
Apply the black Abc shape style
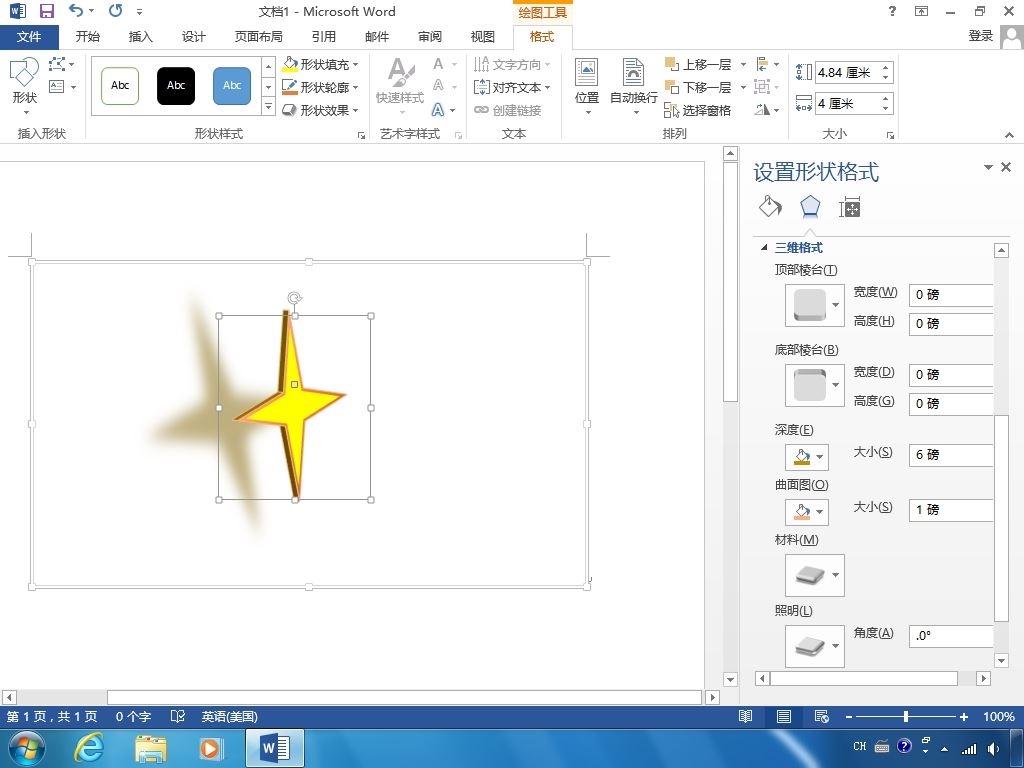176,86
